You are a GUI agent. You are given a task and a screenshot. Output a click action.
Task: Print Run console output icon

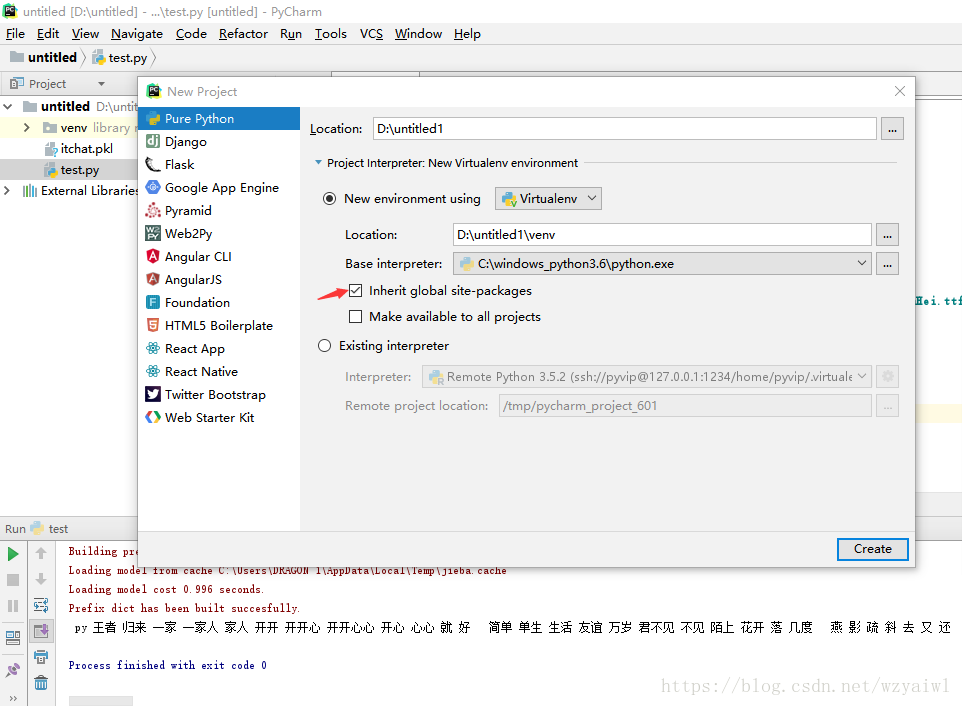pos(41,657)
